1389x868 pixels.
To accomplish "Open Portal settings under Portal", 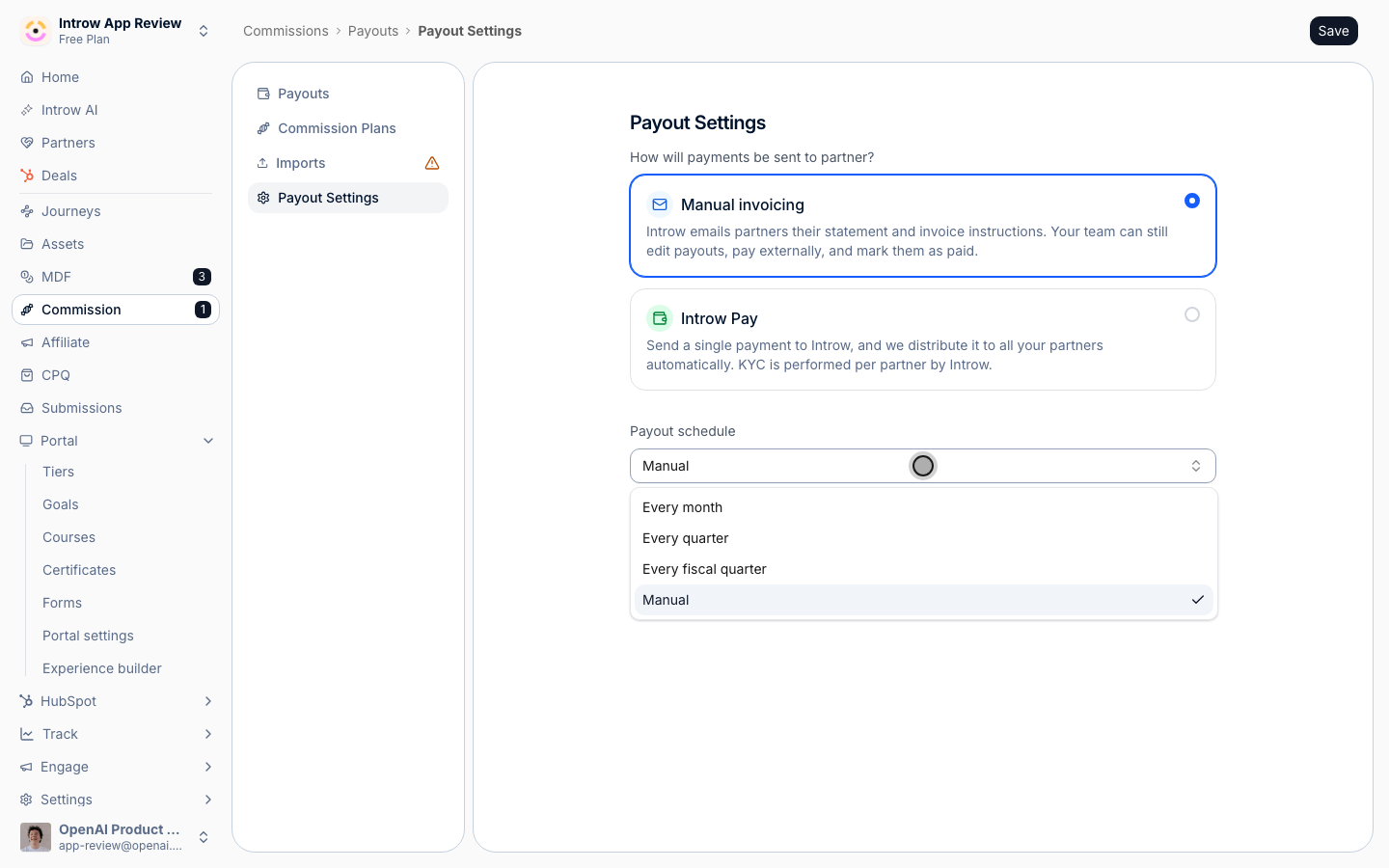I will [x=88, y=636].
